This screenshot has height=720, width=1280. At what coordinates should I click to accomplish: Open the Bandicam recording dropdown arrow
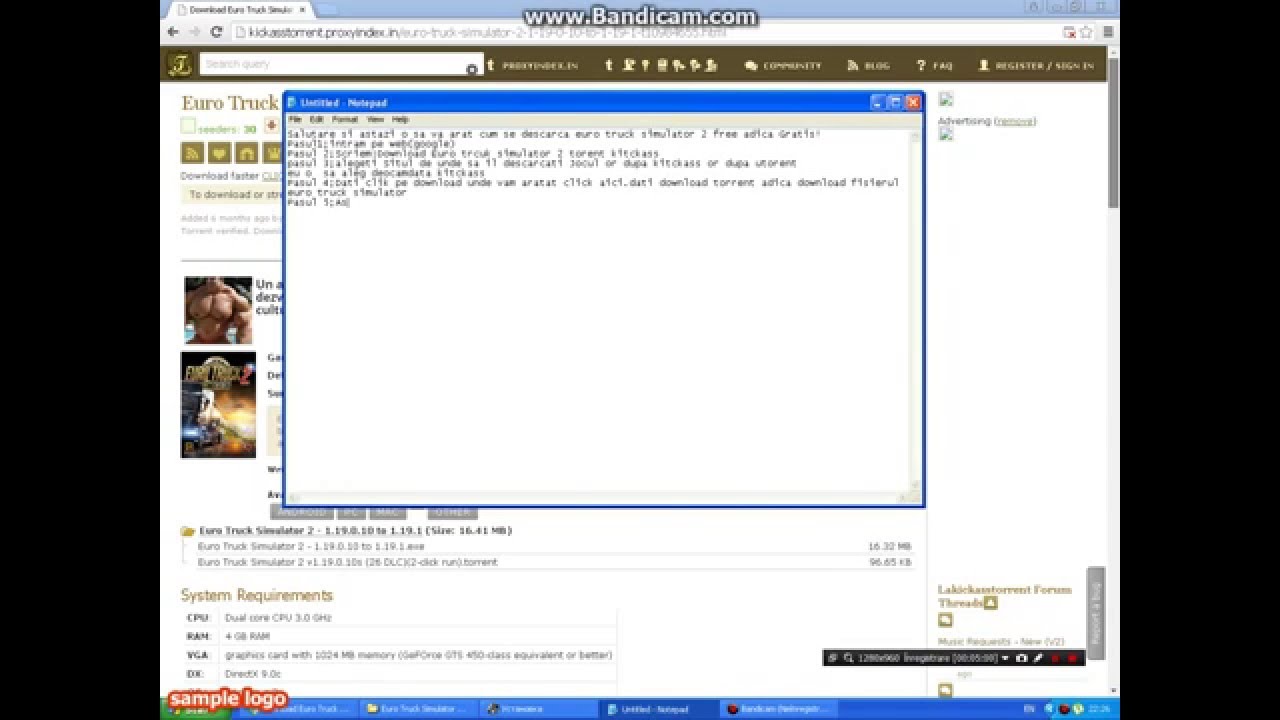(1005, 658)
